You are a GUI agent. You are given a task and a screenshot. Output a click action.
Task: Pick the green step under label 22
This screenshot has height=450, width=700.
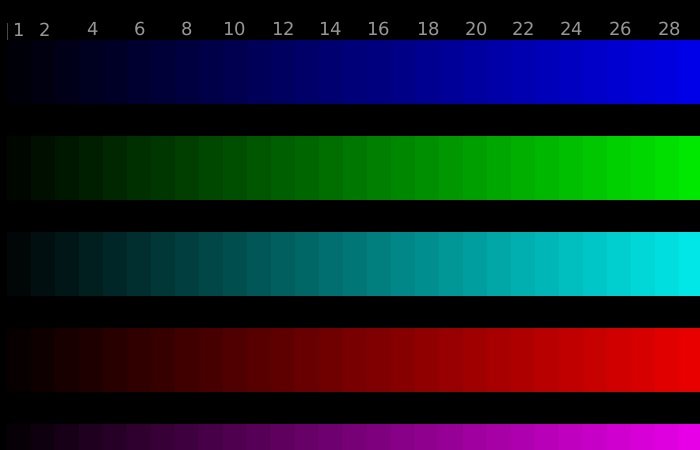pyautogui.click(x=522, y=168)
